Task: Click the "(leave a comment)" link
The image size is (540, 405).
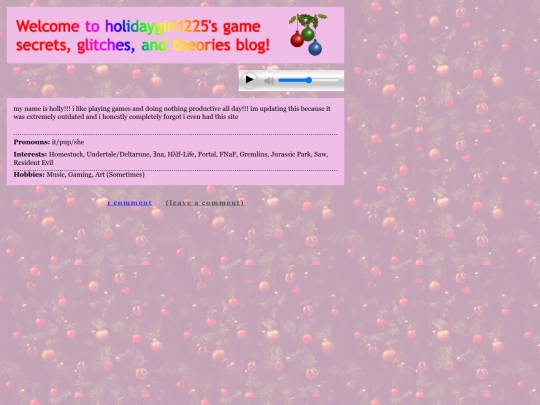Action: (205, 203)
